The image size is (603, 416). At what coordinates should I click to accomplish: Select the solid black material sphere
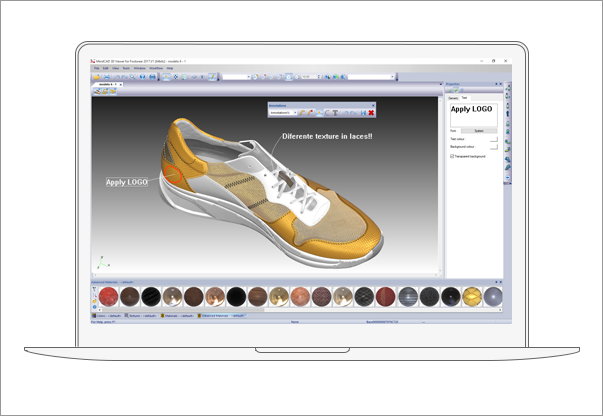point(236,297)
